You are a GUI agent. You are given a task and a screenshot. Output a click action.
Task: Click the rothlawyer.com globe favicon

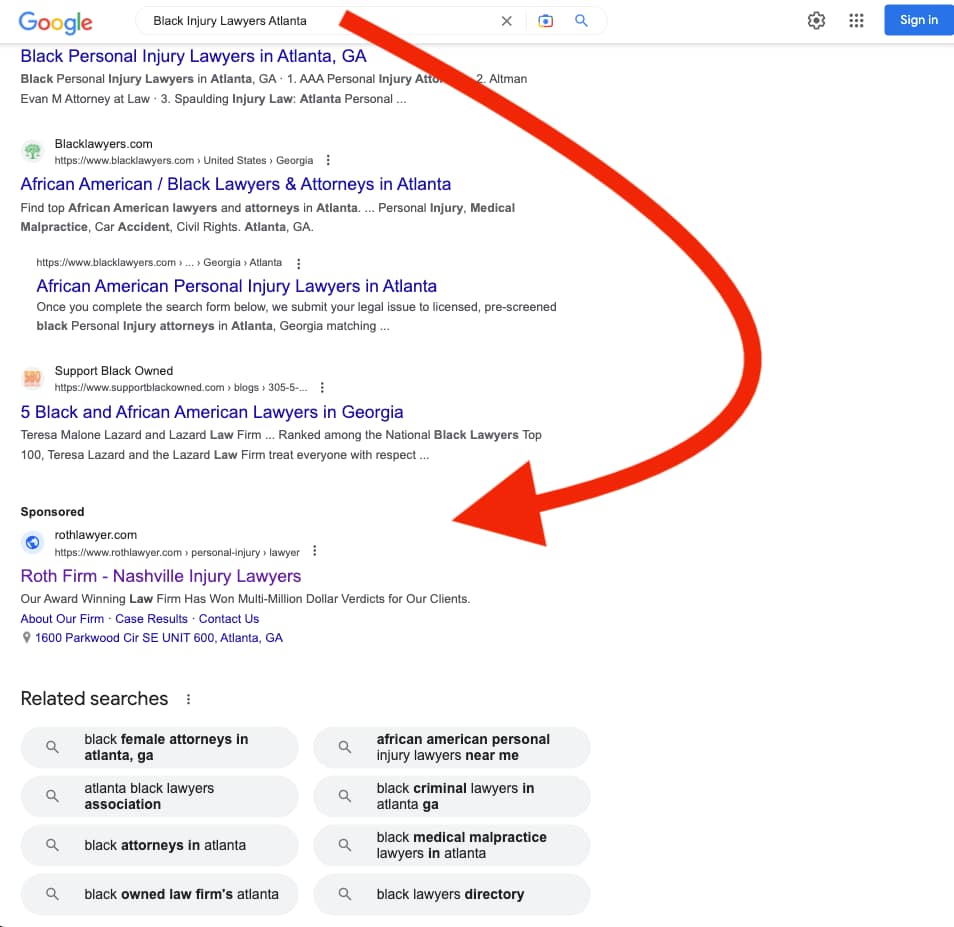point(32,542)
